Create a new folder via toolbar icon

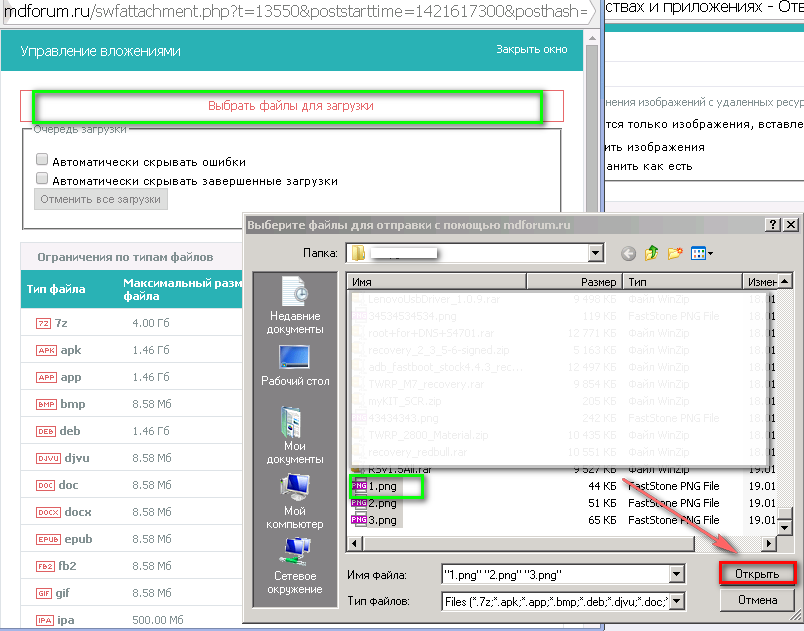pos(675,254)
